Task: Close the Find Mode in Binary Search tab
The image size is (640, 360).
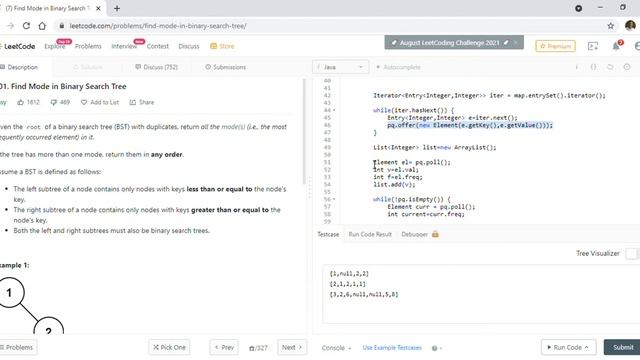Action: coord(98,8)
